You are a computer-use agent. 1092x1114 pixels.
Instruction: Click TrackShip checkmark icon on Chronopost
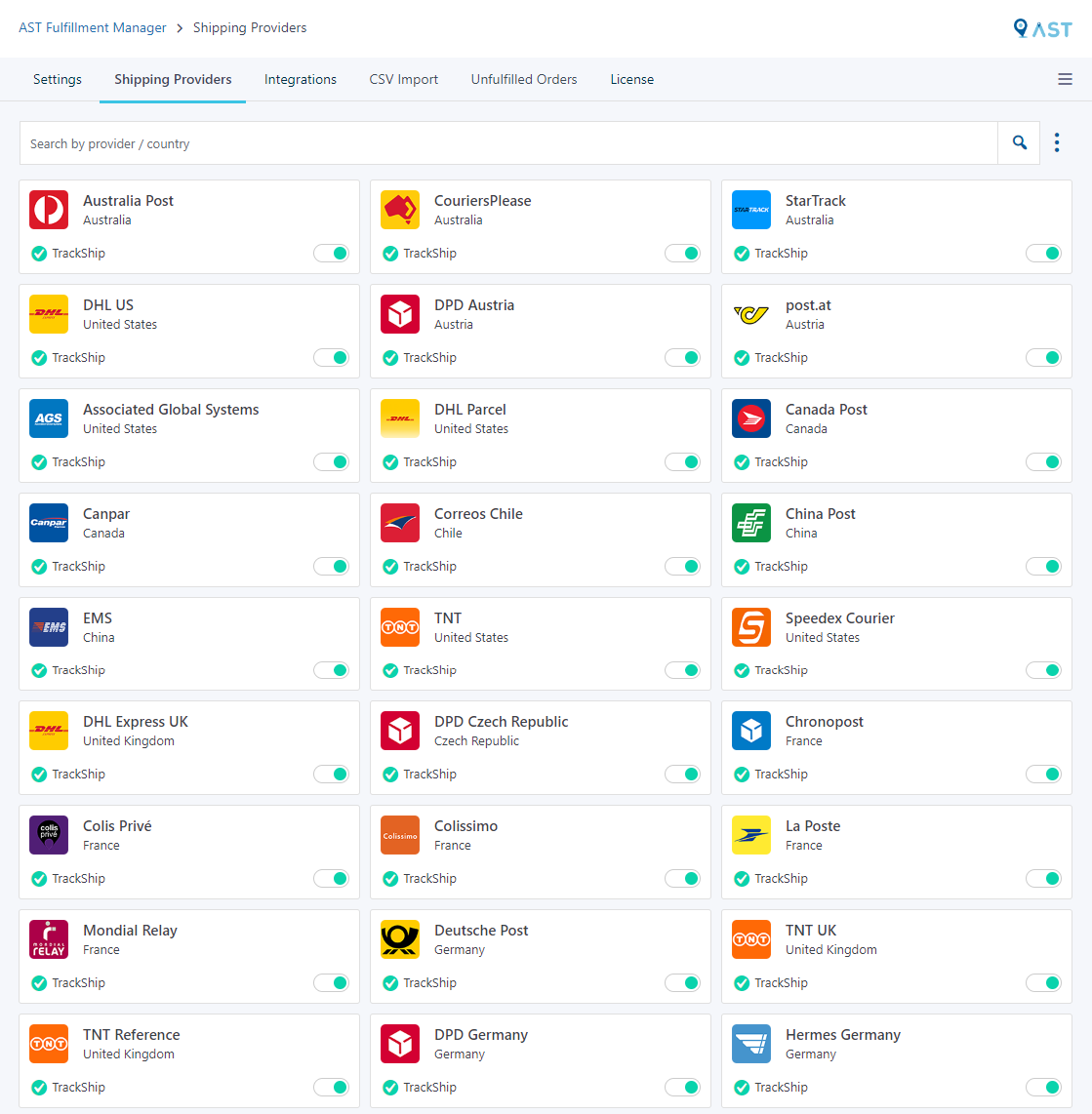[742, 775]
